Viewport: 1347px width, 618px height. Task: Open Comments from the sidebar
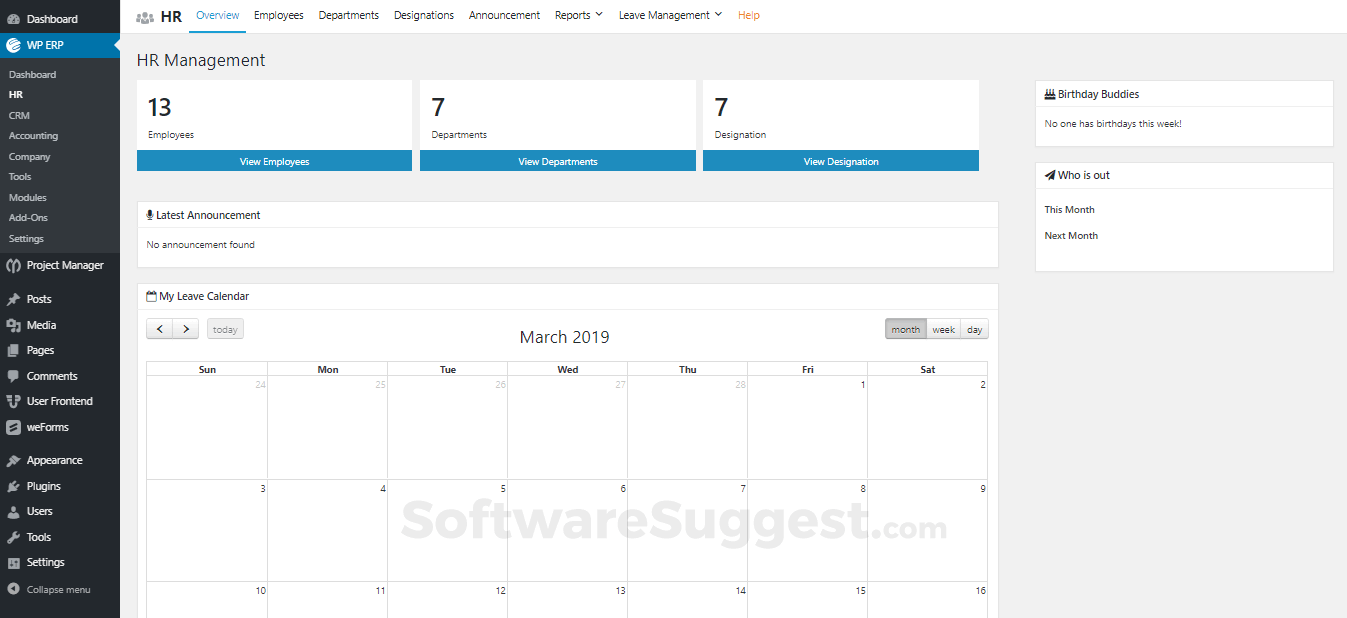(x=50, y=375)
